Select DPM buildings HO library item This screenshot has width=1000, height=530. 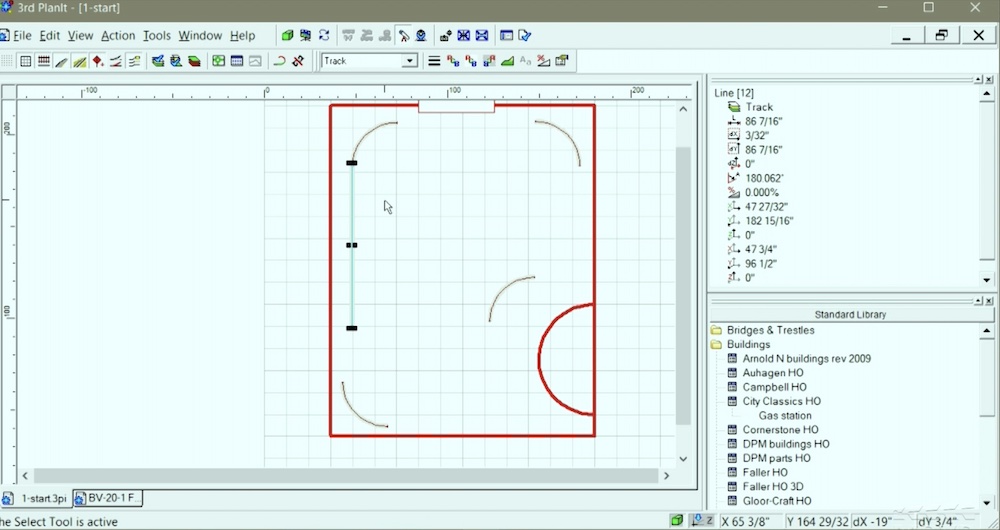tap(786, 444)
